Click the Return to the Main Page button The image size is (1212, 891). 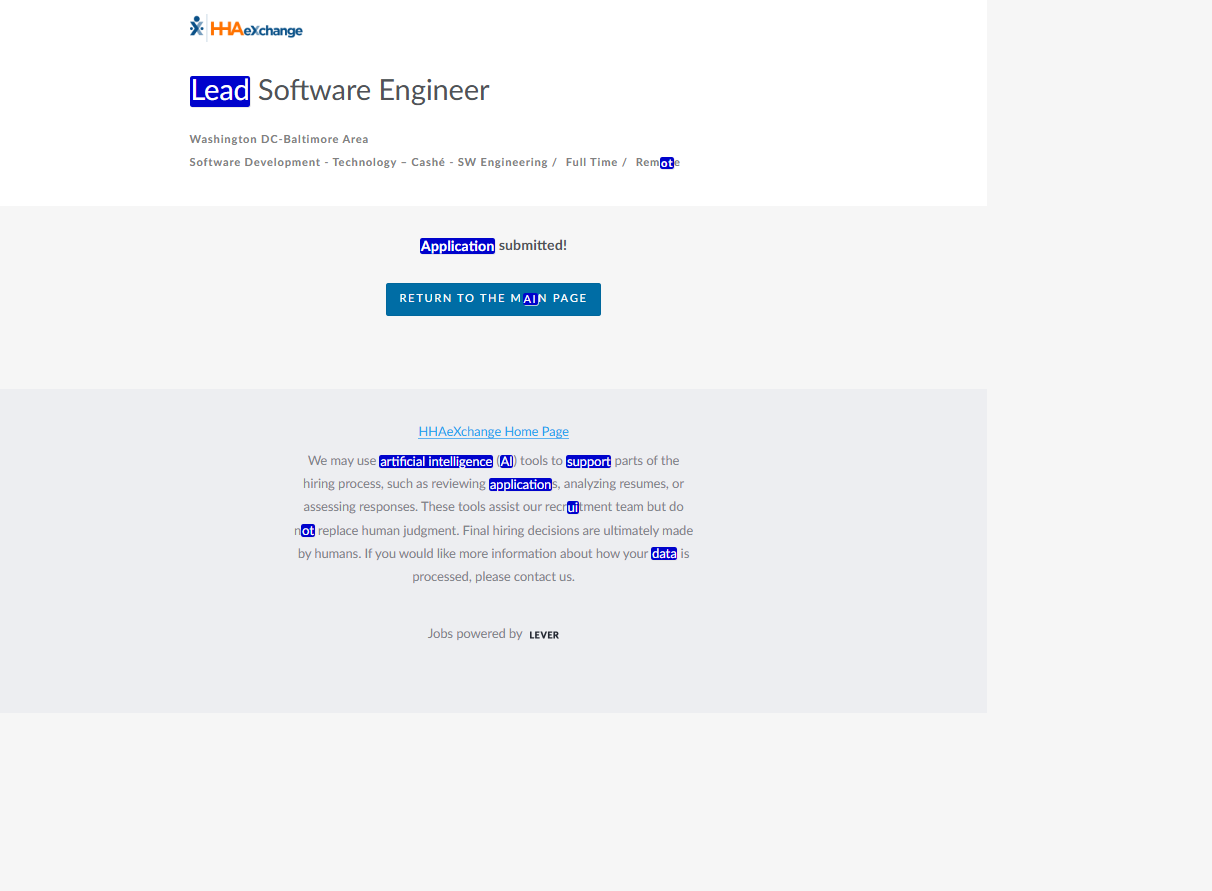click(x=493, y=299)
